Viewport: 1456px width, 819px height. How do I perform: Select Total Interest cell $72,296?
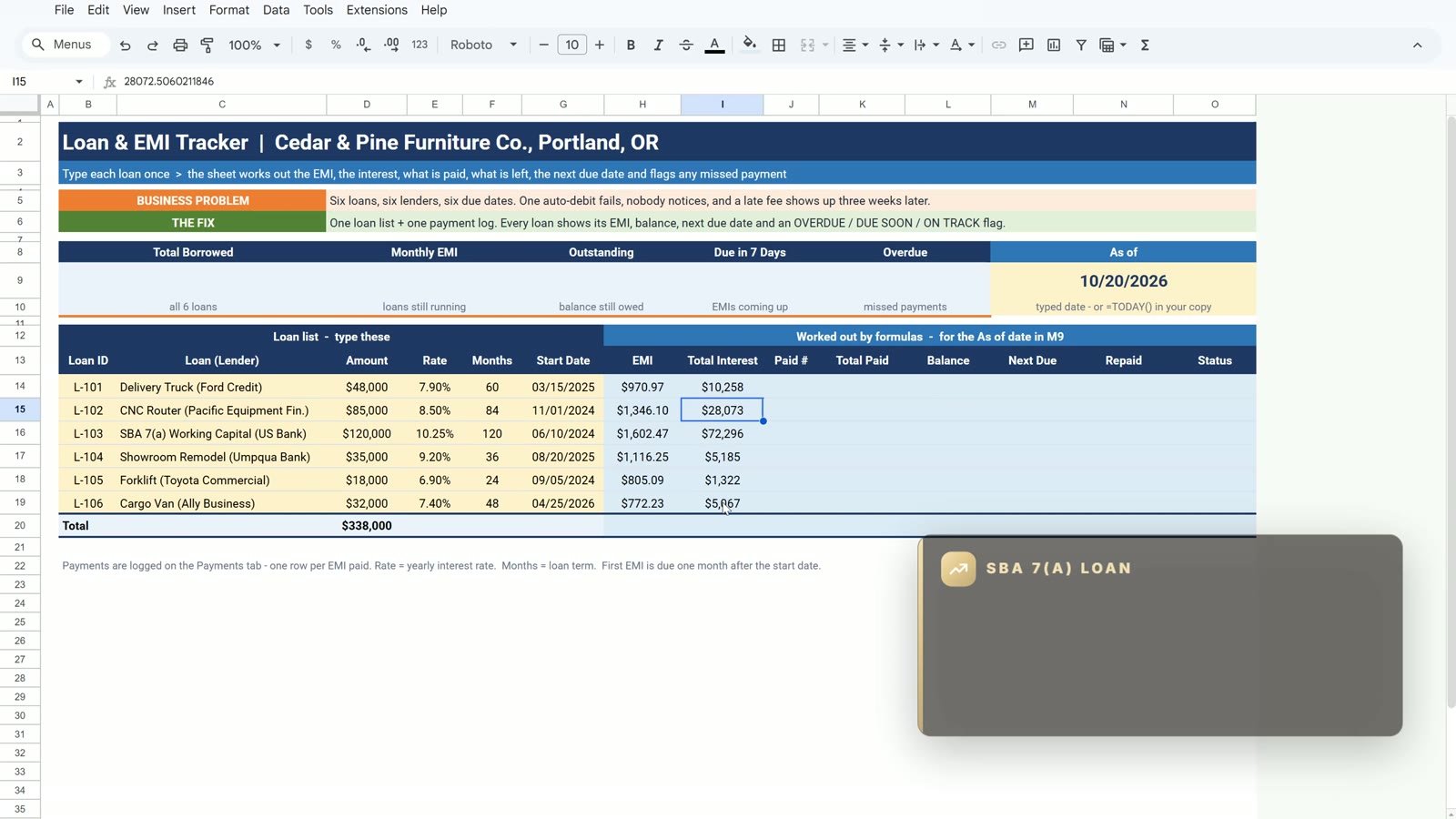tap(723, 434)
